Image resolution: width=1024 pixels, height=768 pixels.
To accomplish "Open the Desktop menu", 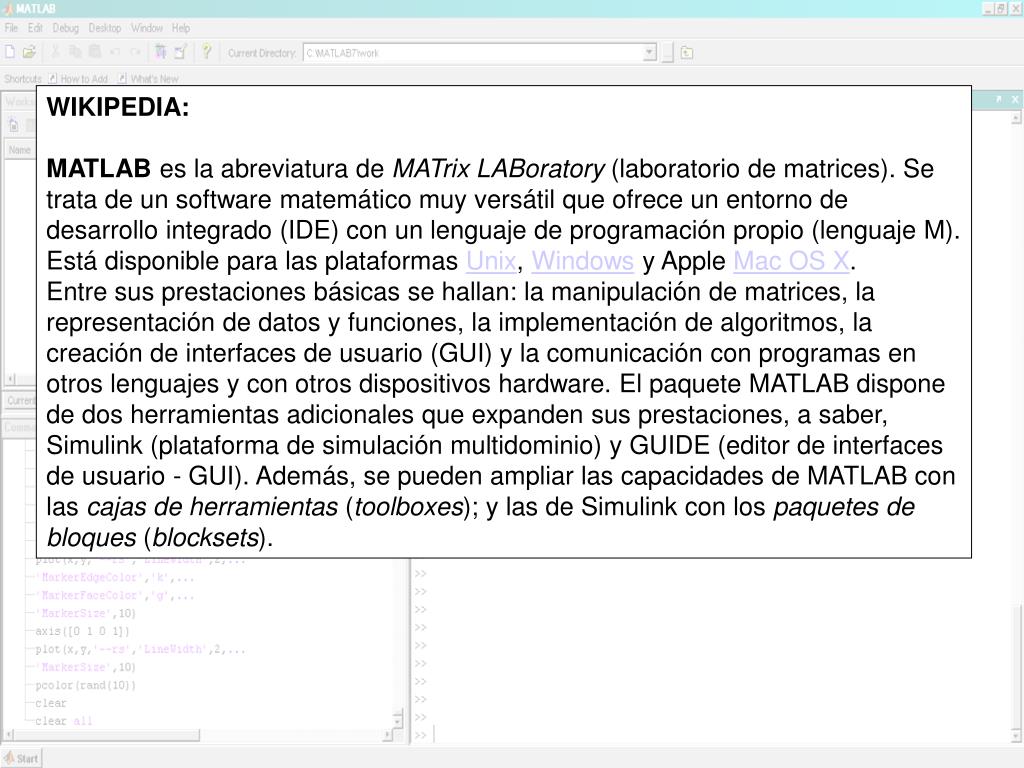I will coord(104,28).
